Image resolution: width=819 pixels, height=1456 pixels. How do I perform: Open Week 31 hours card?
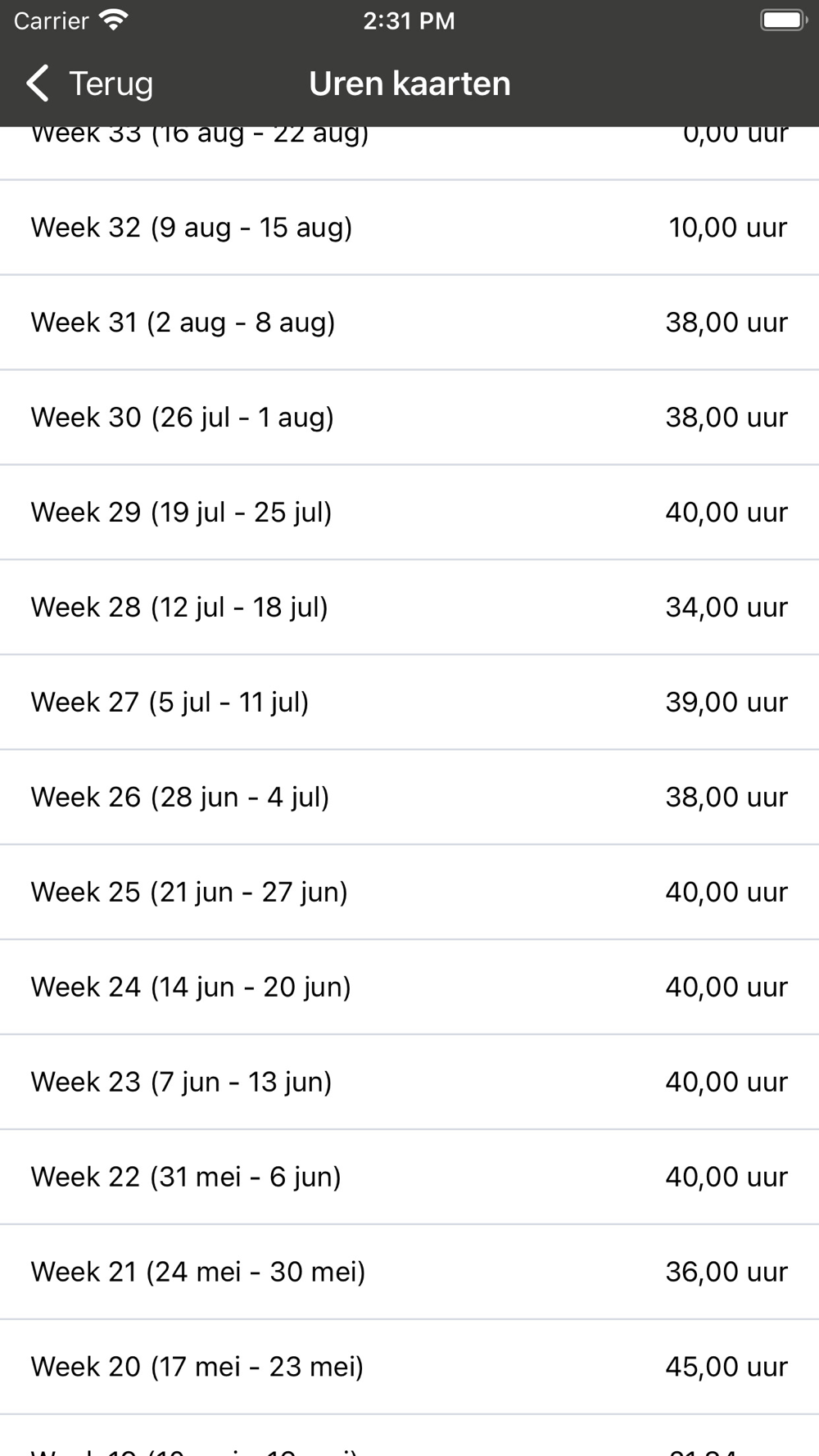pyautogui.click(x=409, y=323)
